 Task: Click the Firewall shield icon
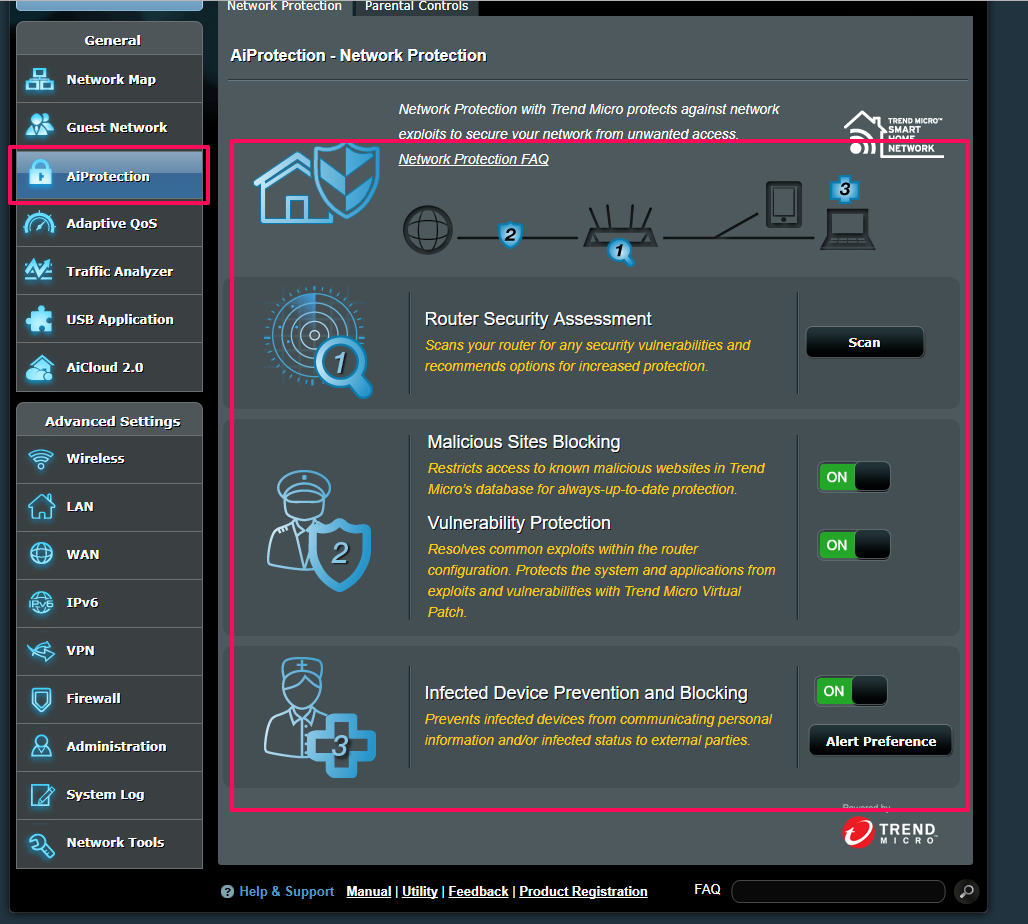point(41,699)
